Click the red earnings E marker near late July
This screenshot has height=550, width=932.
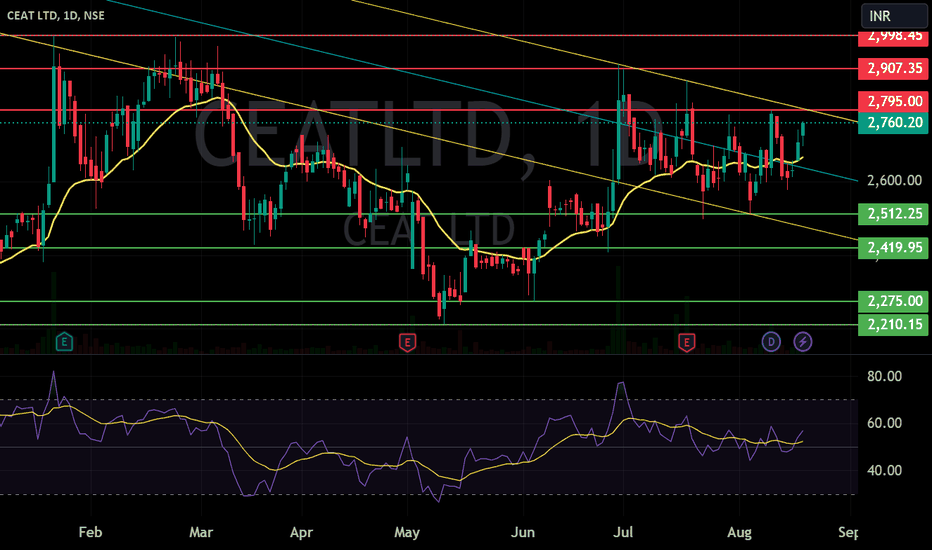687,342
